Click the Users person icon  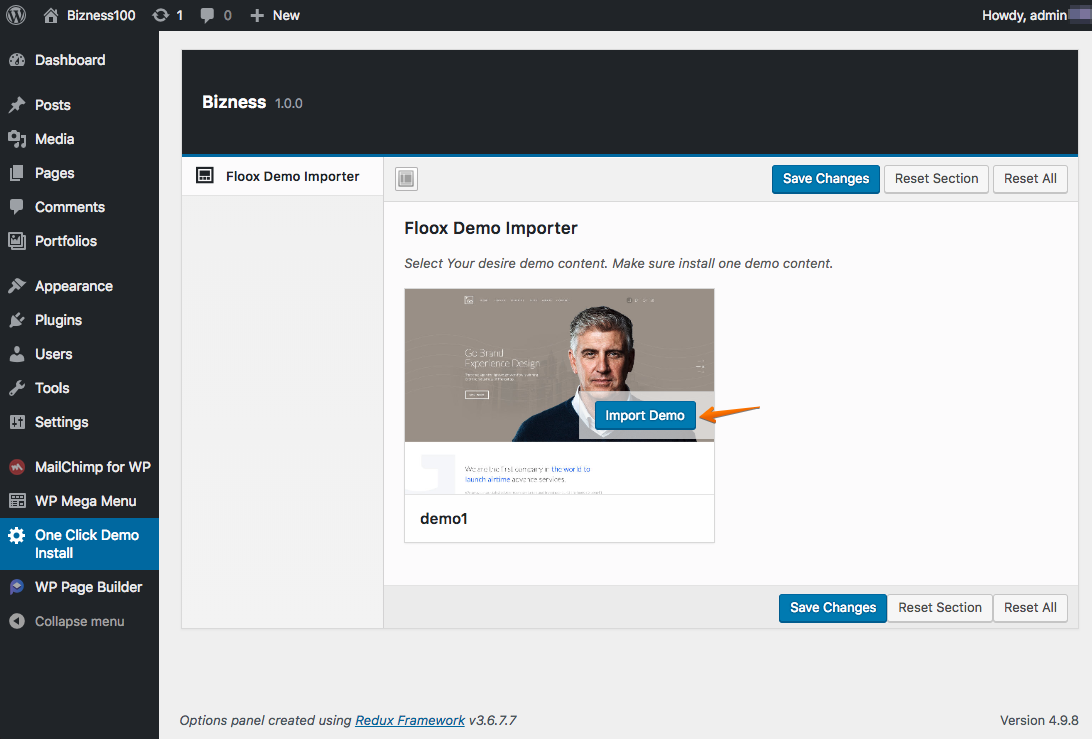tap(17, 354)
